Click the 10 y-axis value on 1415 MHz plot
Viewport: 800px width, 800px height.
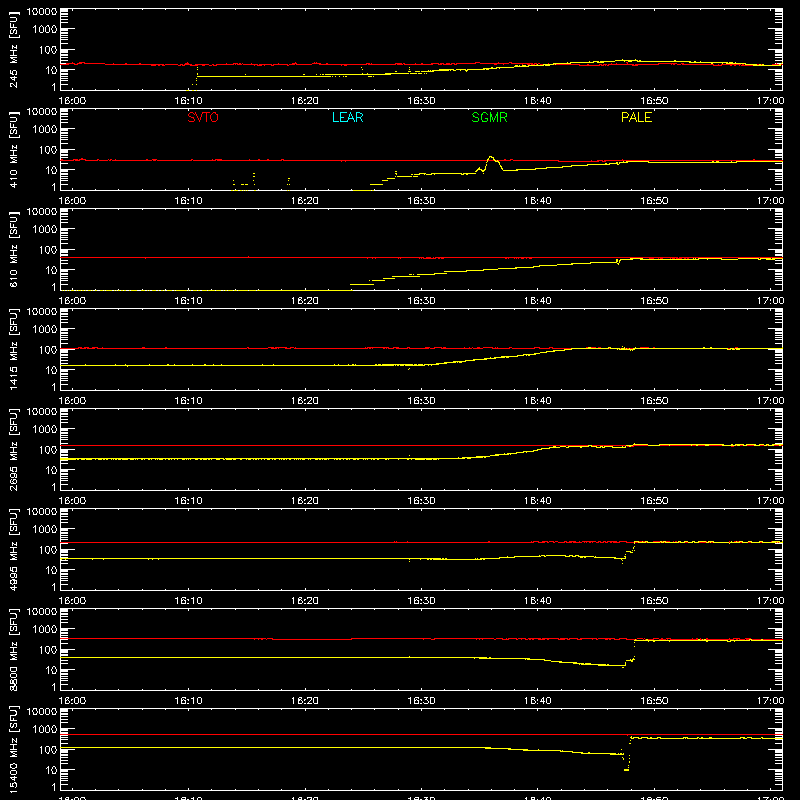[x=51, y=370]
